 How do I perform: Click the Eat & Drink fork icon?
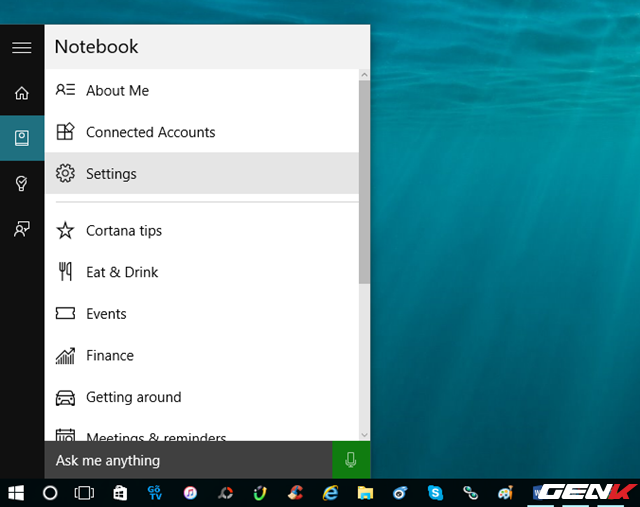tap(65, 271)
